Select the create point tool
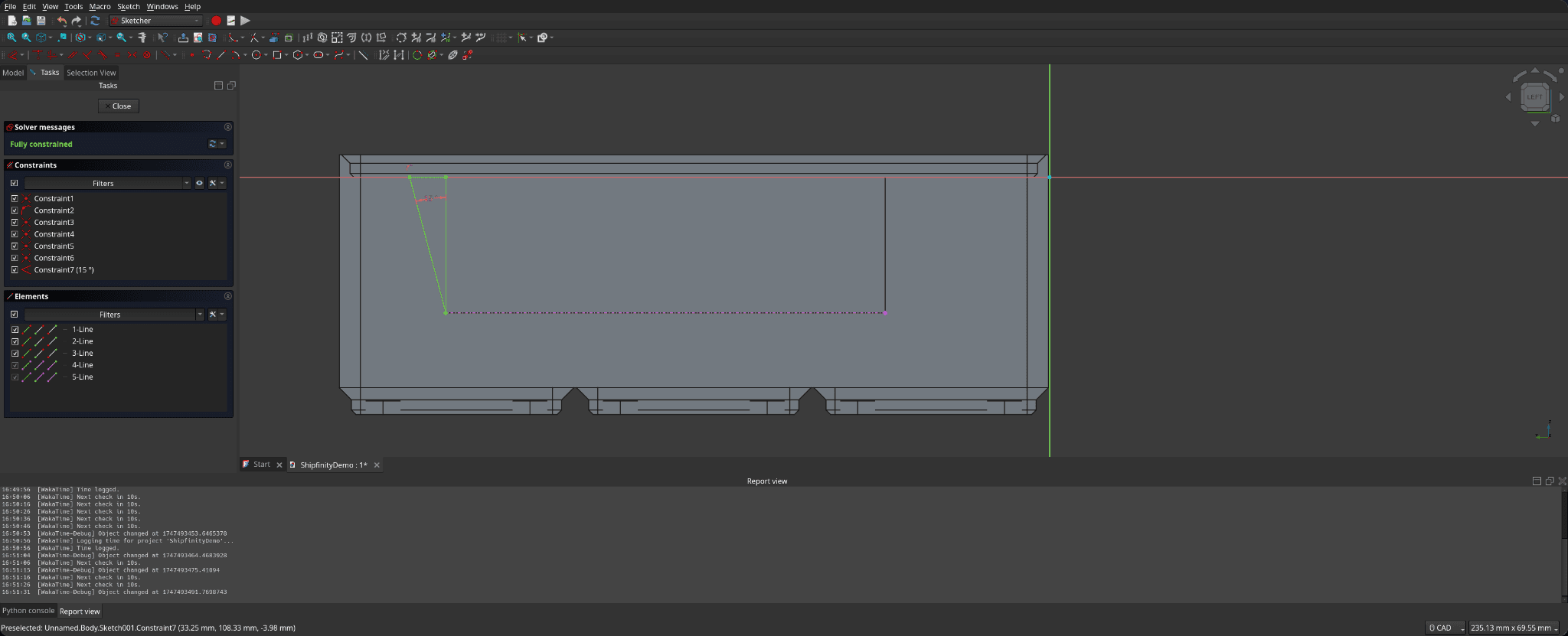The width and height of the screenshot is (1568, 636). (x=192, y=55)
